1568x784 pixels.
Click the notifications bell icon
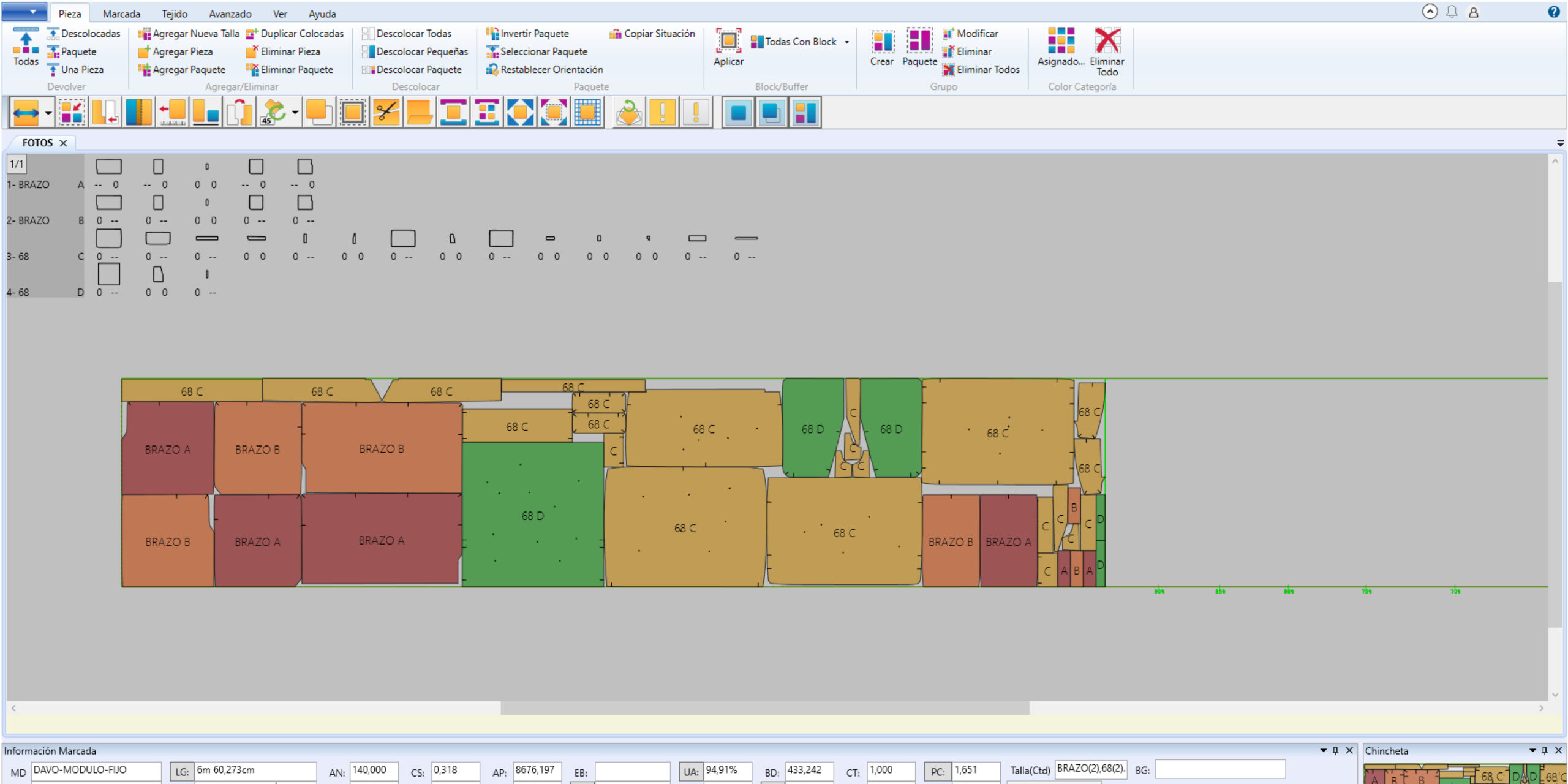click(1452, 12)
